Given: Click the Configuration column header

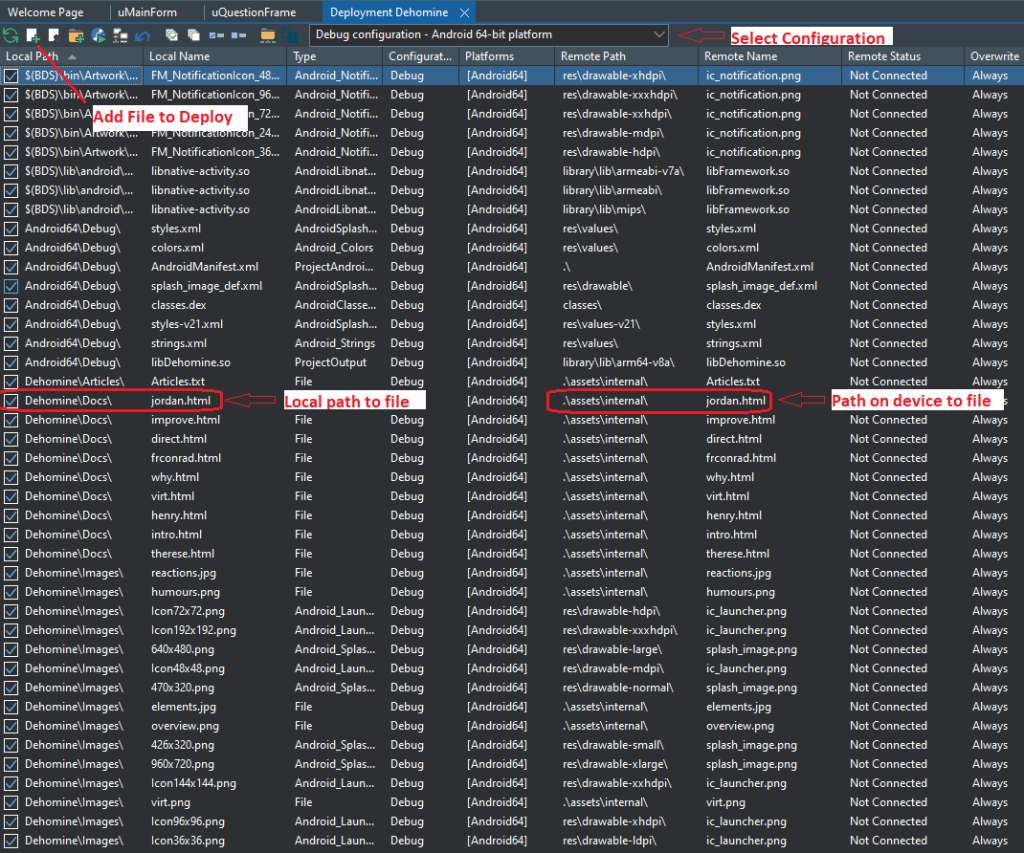Looking at the screenshot, I should coord(420,56).
